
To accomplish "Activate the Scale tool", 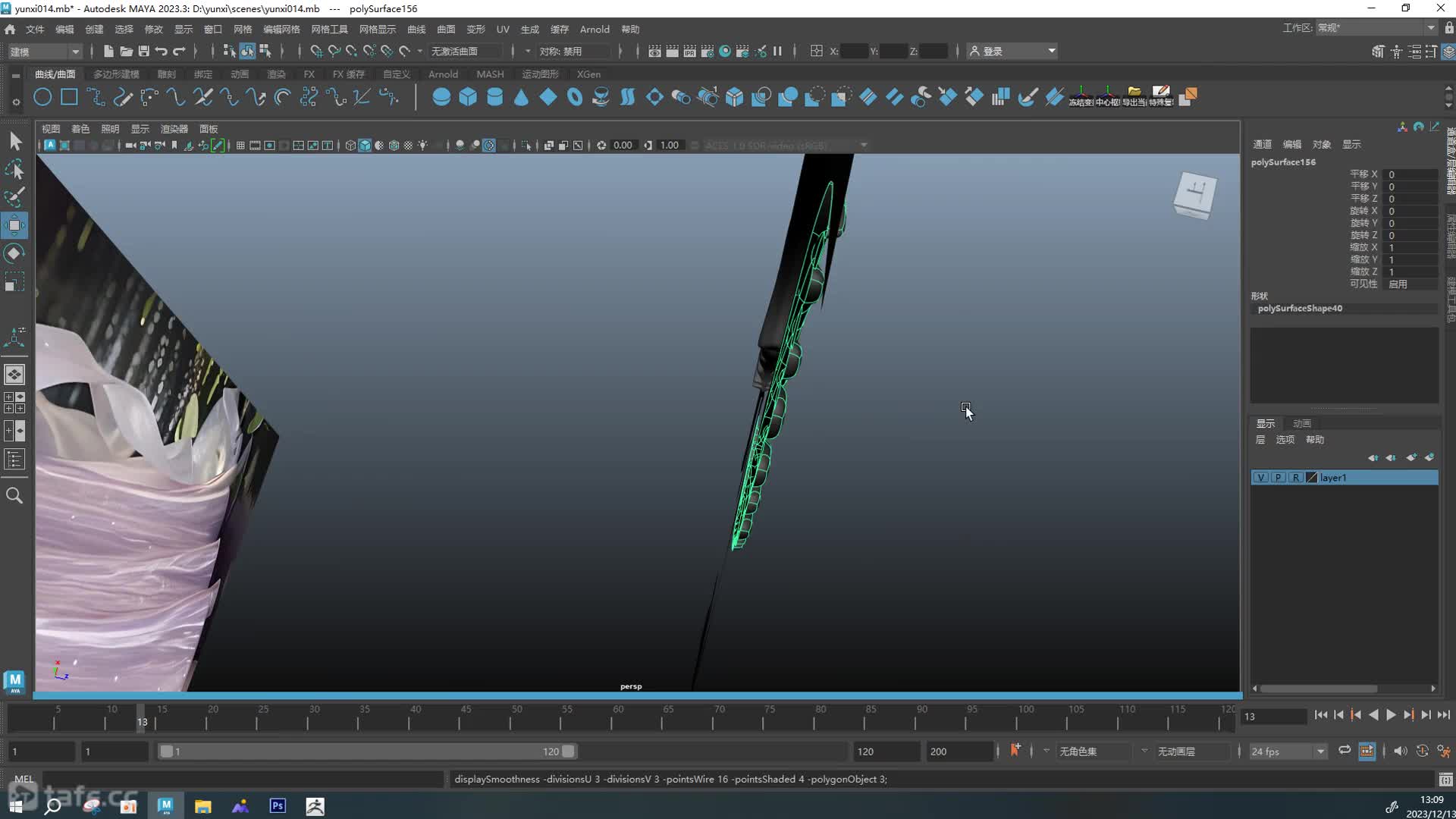I will 15,282.
